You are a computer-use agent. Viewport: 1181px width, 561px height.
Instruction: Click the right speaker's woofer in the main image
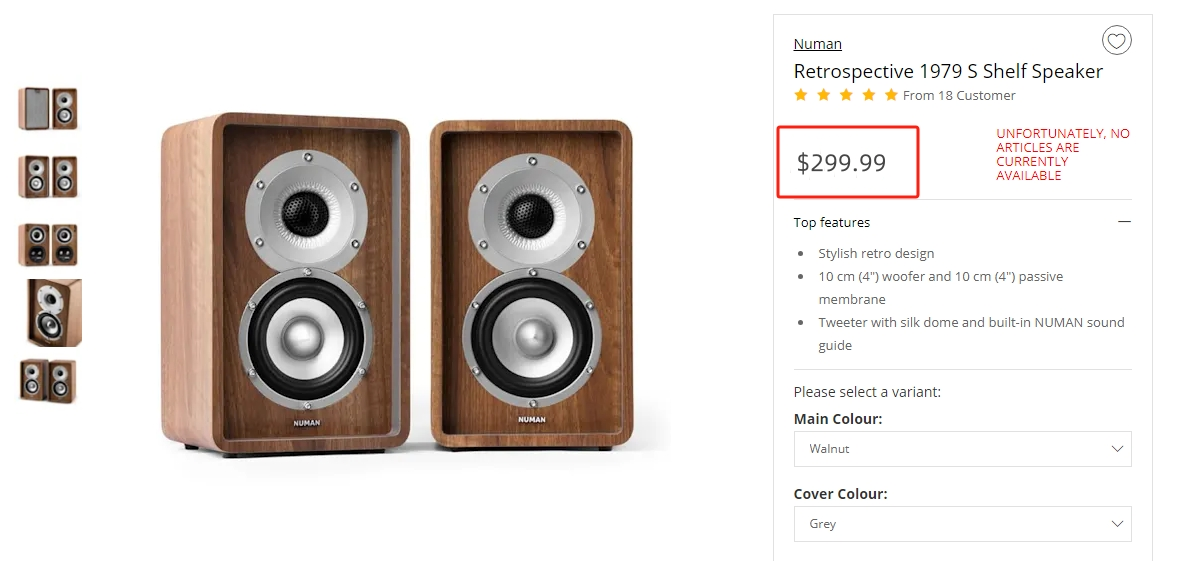(531, 333)
